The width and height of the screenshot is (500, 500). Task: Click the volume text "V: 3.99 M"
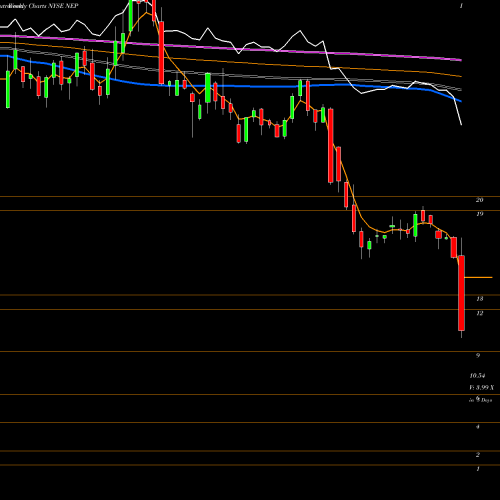click(482, 388)
